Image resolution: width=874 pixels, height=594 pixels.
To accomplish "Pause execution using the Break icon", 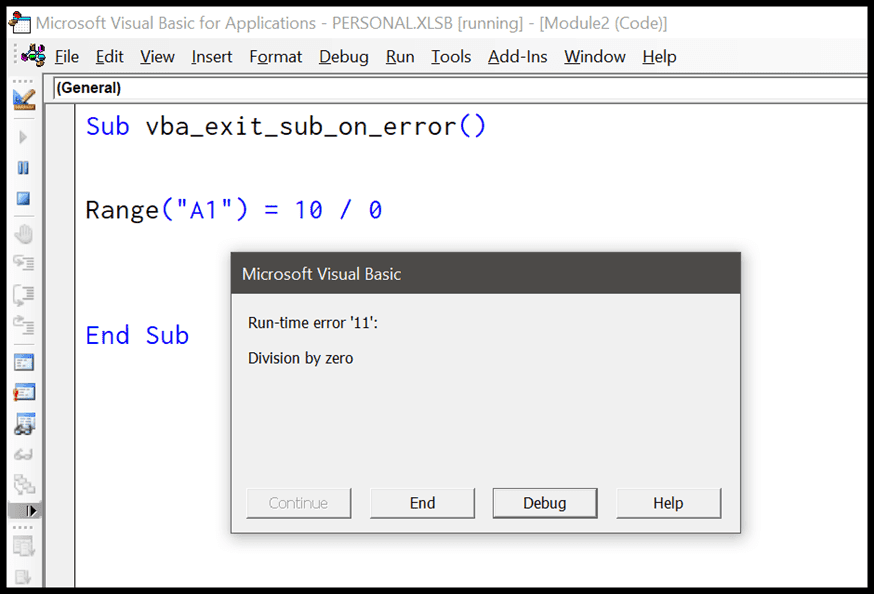I will point(22,167).
